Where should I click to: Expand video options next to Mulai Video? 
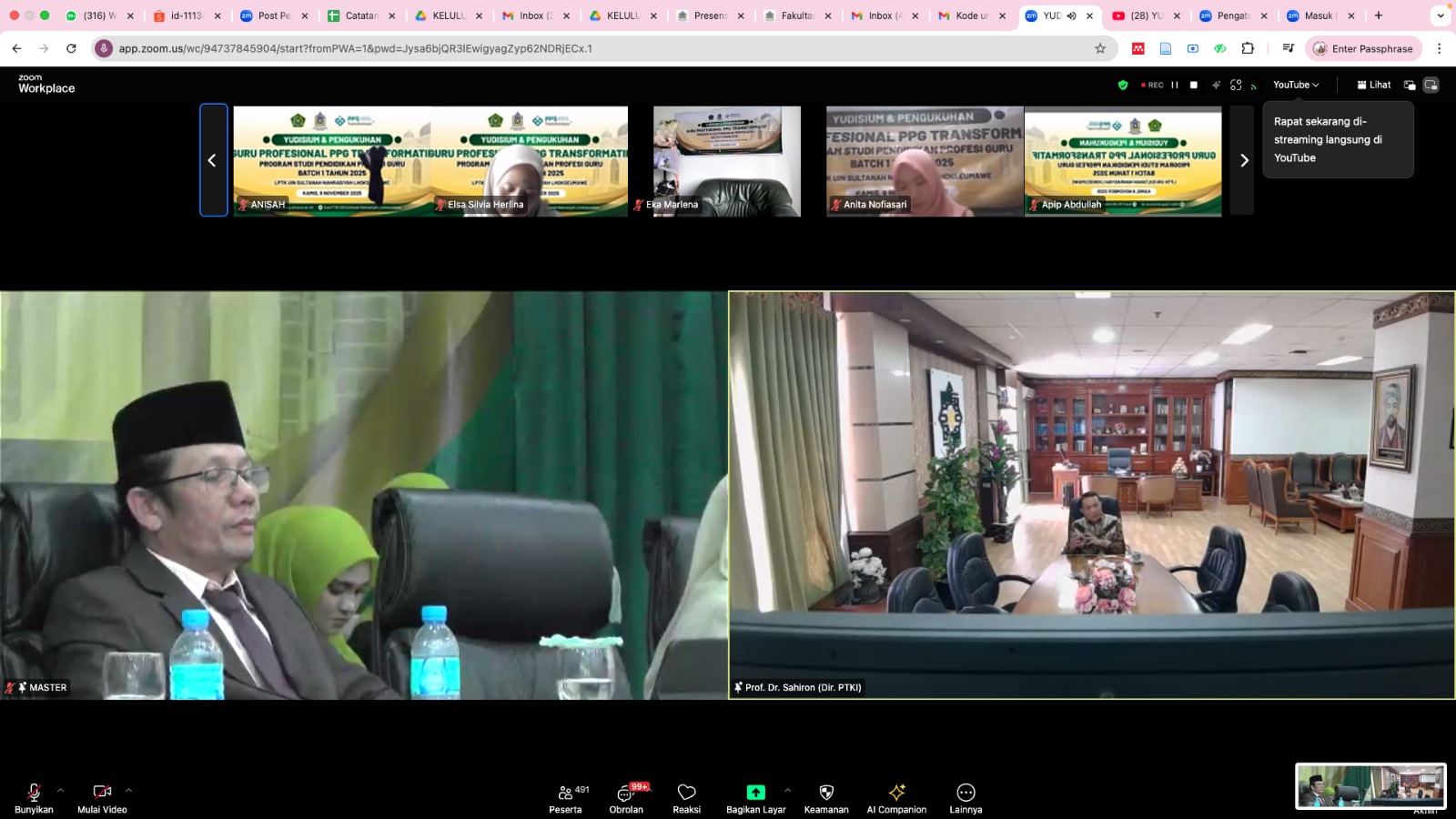(129, 790)
